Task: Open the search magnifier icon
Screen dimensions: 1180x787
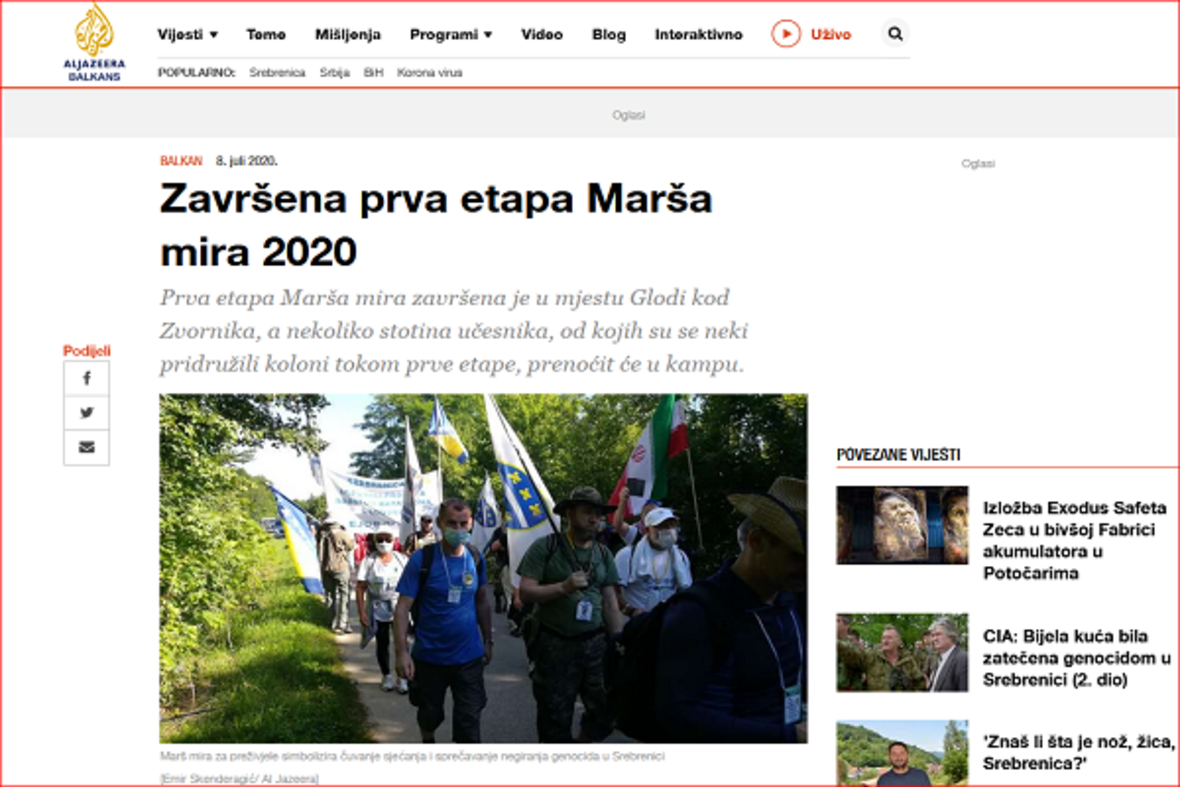Action: 895,34
